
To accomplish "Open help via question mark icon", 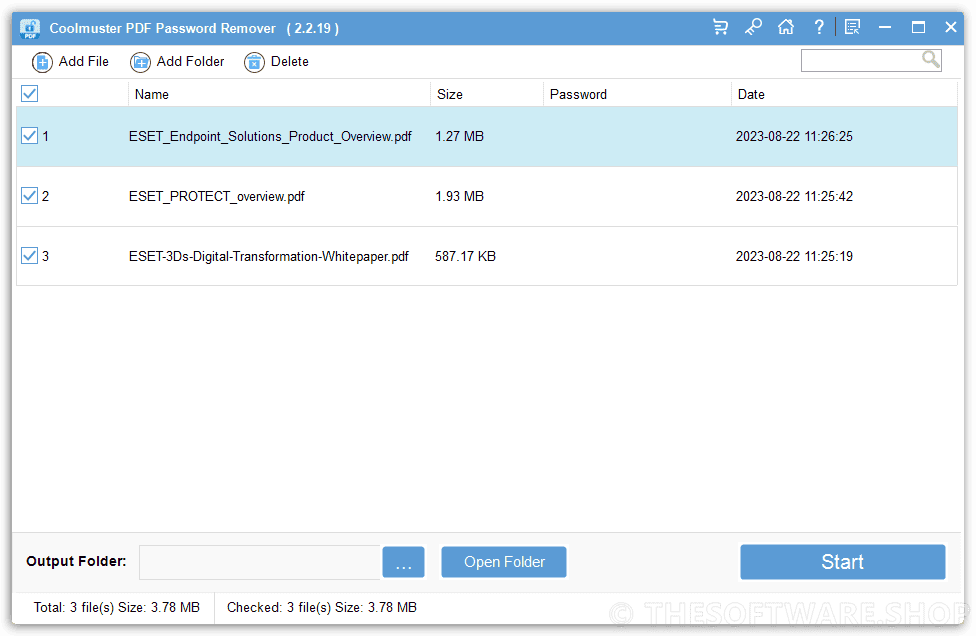I will [x=819, y=27].
